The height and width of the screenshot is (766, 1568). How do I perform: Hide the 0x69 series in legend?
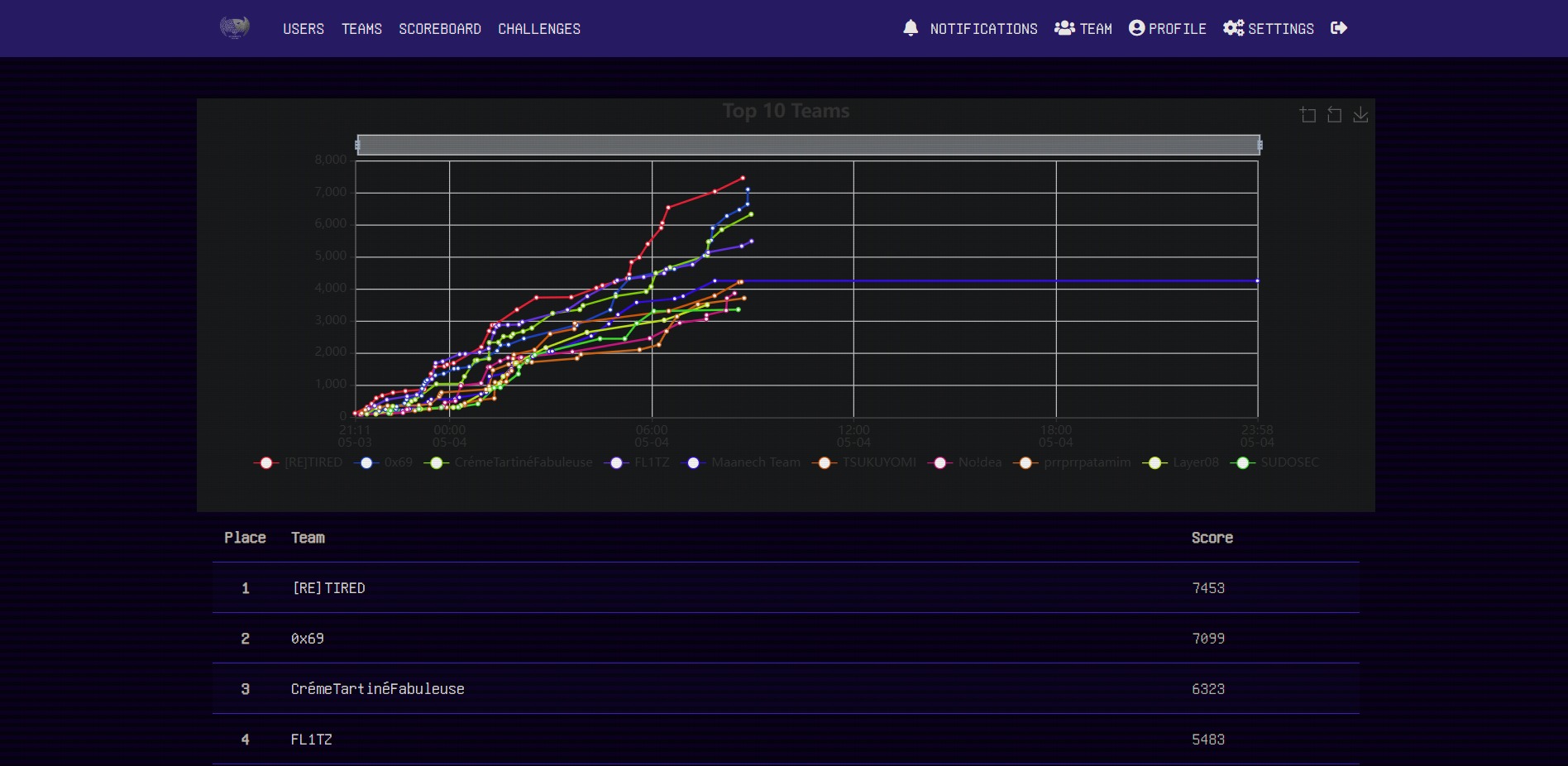(x=384, y=462)
